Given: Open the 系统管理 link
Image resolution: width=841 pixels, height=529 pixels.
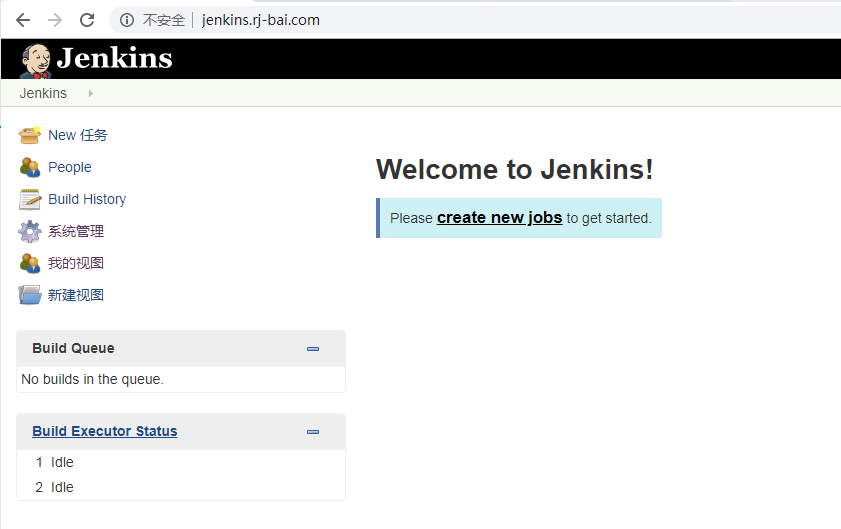Looking at the screenshot, I should [76, 231].
